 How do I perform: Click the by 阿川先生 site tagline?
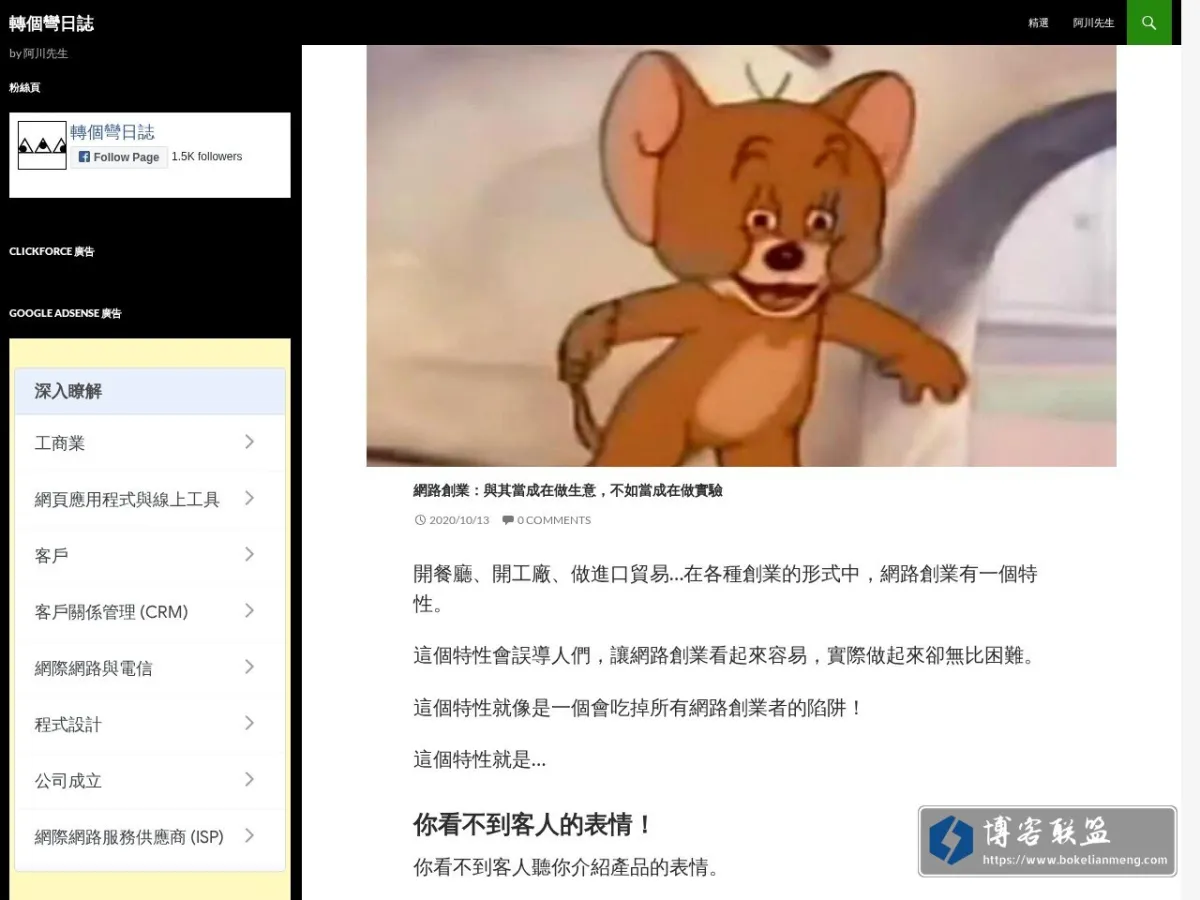pyautogui.click(x=39, y=53)
